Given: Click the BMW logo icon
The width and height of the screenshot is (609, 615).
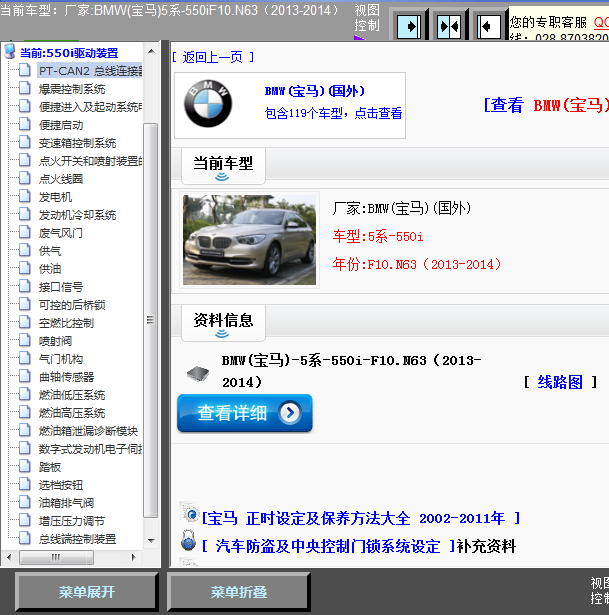Looking at the screenshot, I should tap(208, 105).
